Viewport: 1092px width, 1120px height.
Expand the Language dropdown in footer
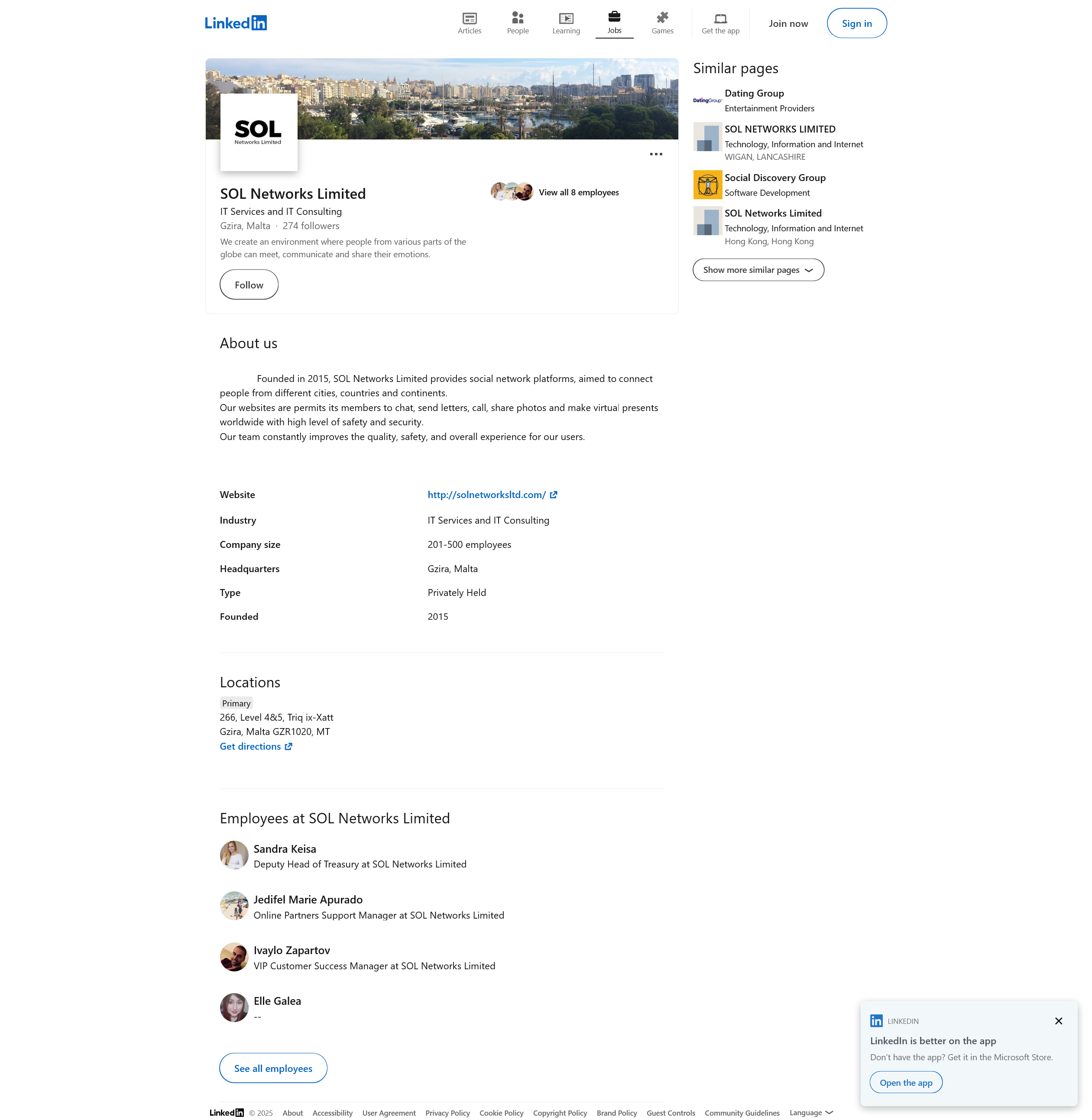click(811, 1113)
